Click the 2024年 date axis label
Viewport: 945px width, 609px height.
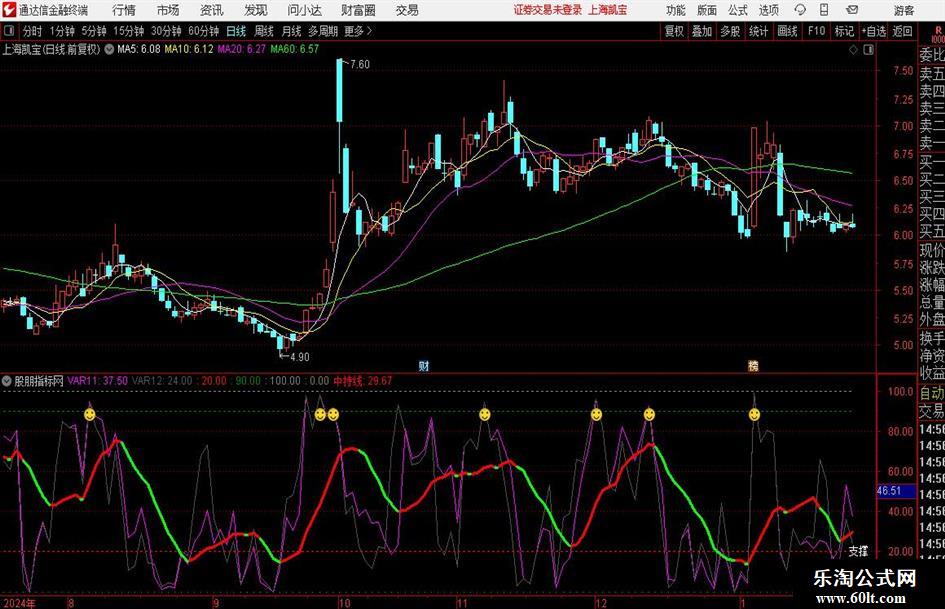[x=19, y=603]
